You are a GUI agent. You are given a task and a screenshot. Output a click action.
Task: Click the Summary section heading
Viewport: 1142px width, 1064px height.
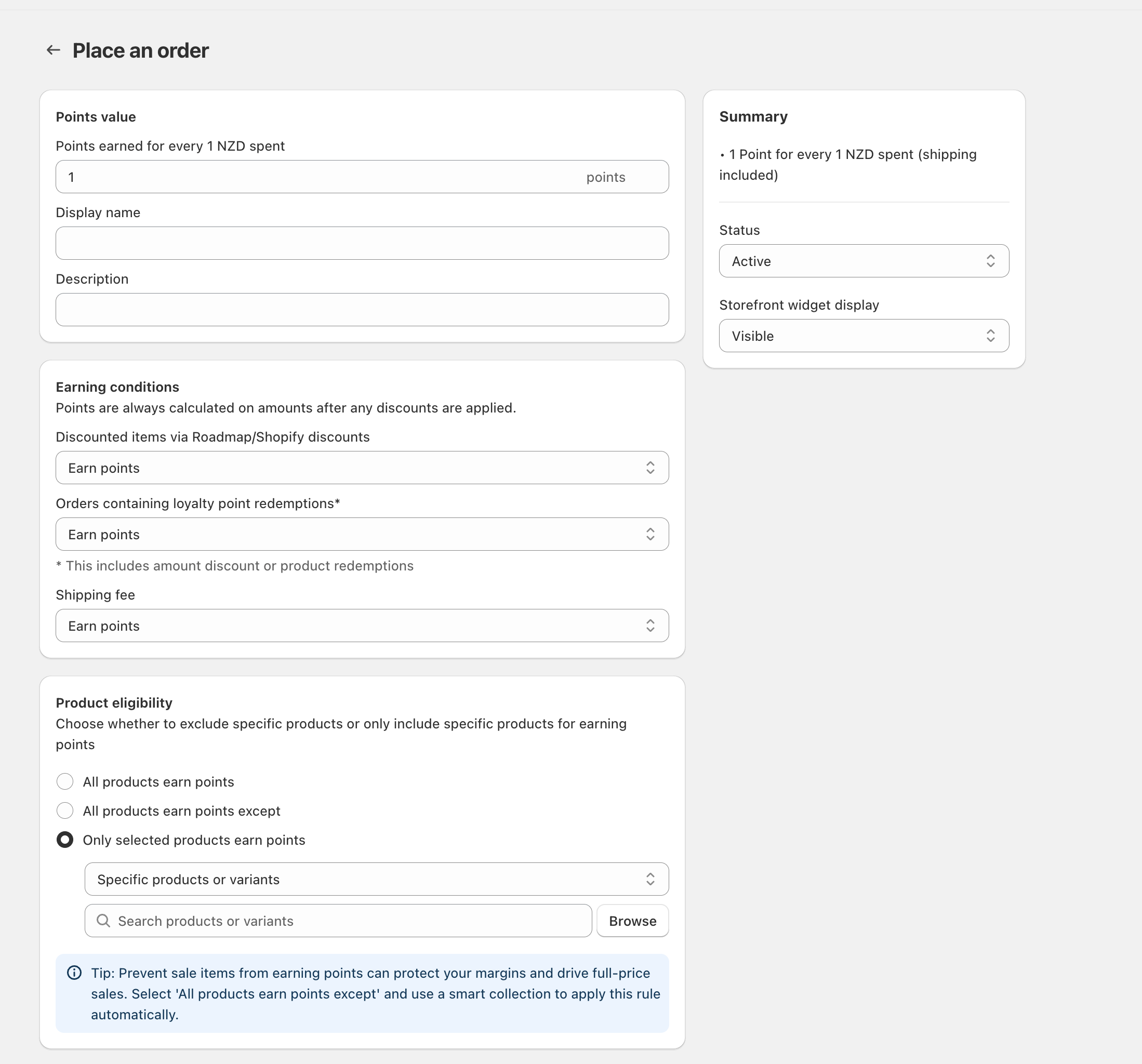point(753,116)
